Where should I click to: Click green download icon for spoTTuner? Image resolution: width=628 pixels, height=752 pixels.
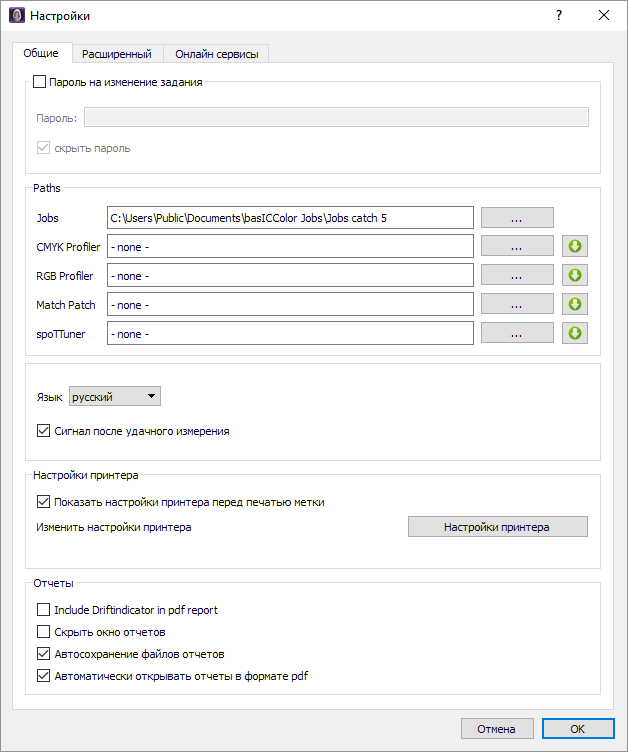(574, 333)
